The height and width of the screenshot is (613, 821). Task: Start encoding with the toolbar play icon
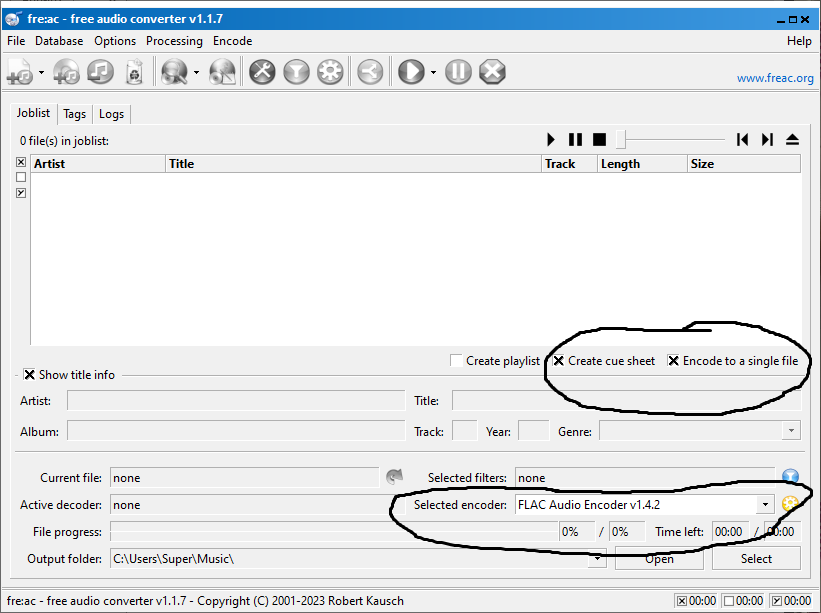click(x=411, y=72)
